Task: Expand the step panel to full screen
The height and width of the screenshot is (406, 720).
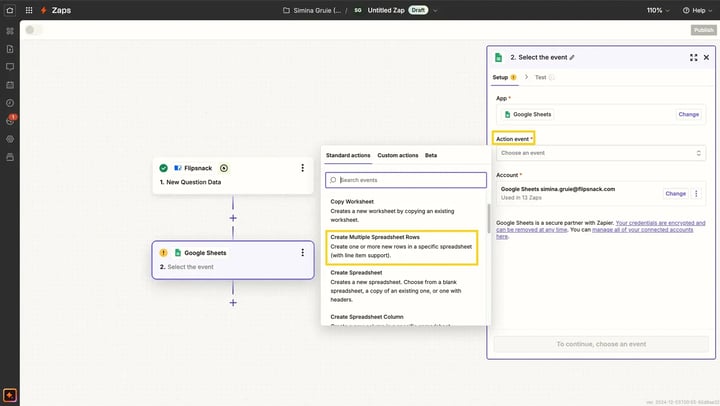Action: click(693, 57)
